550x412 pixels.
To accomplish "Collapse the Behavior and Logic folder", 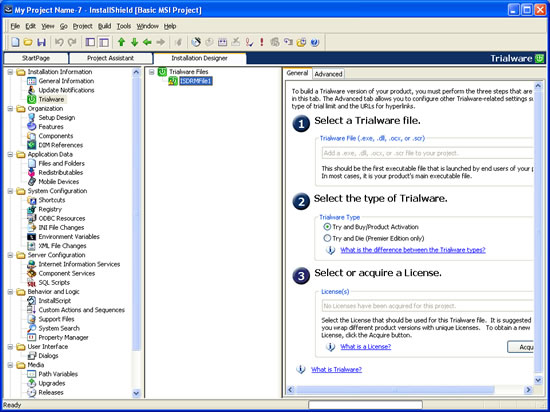I will point(10,291).
